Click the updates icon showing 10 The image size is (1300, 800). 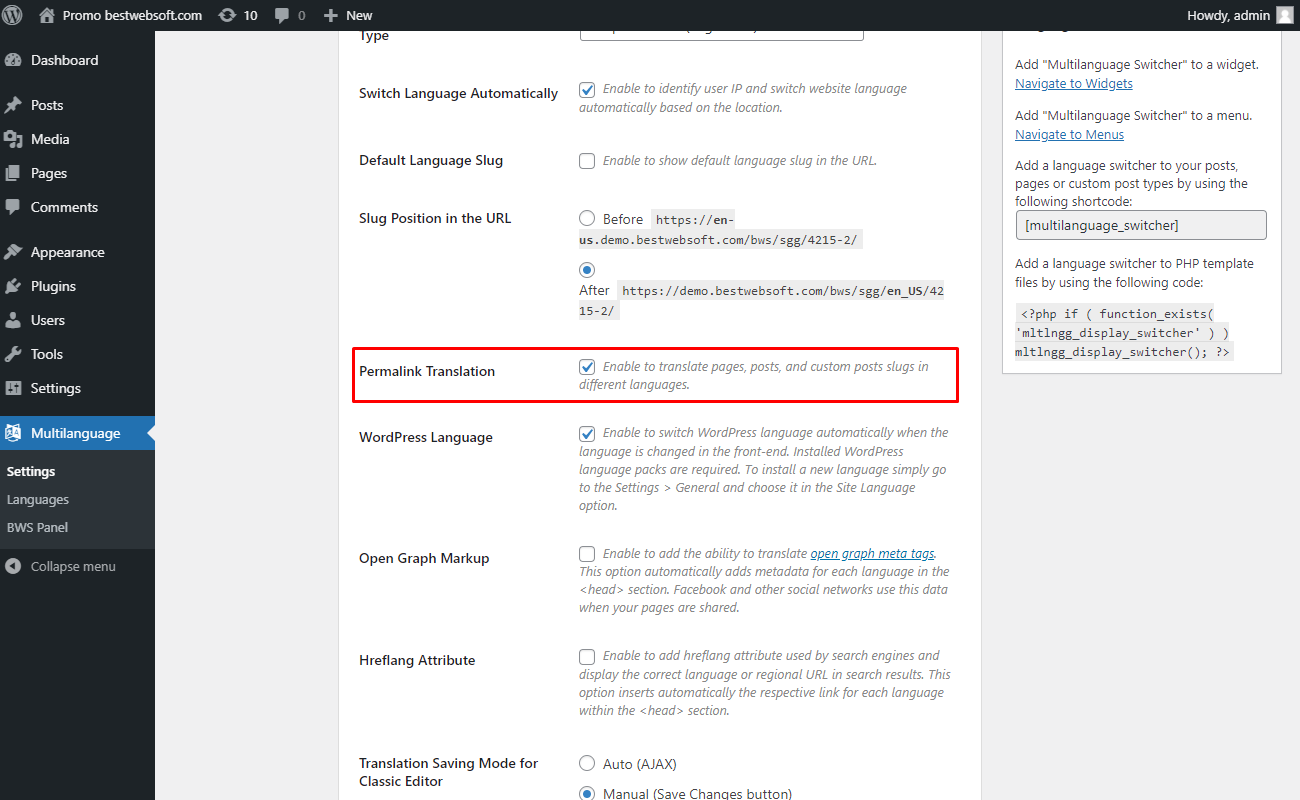[227, 15]
